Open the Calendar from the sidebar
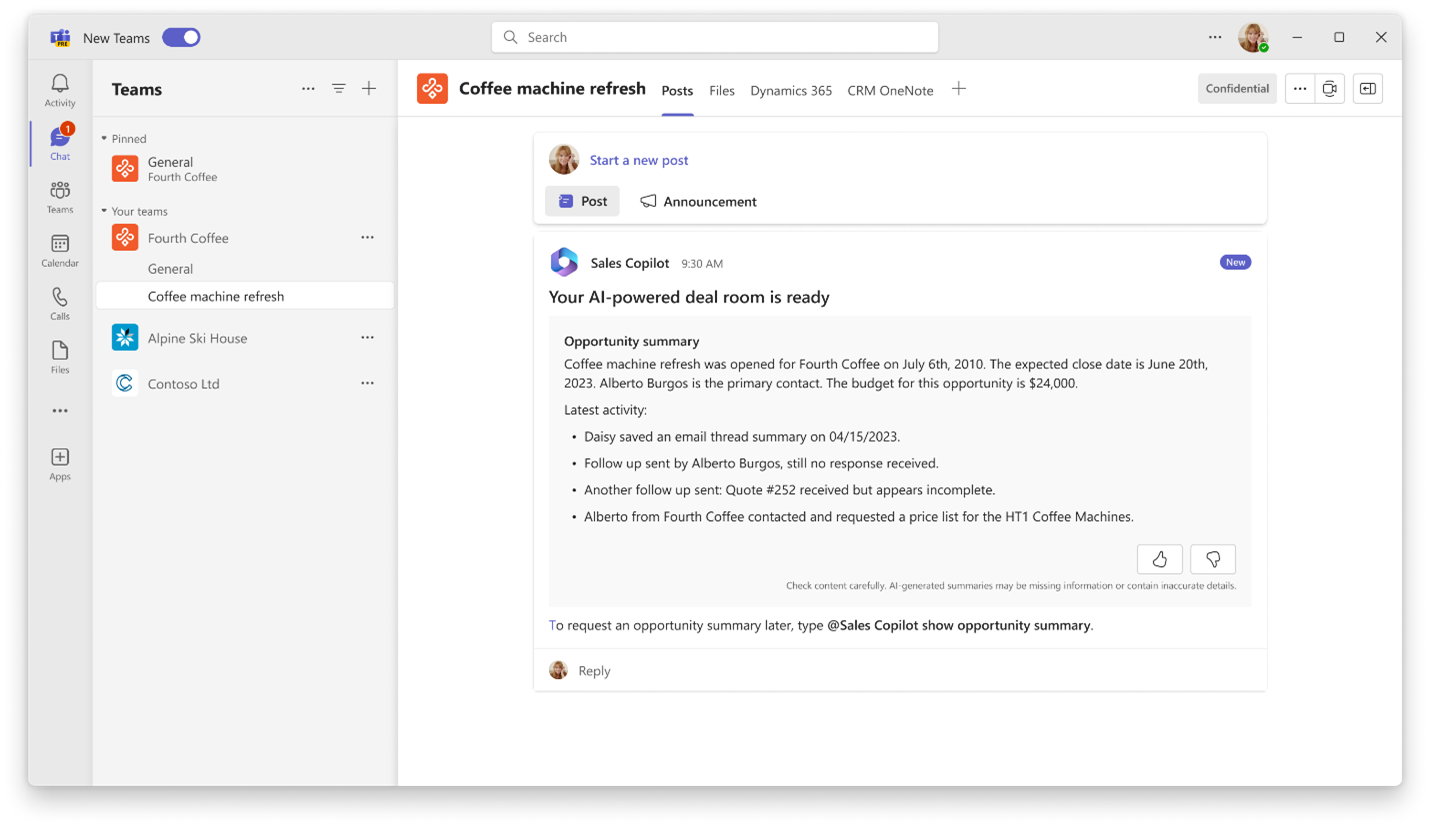Screen dimensions: 1430x827 pos(59,249)
